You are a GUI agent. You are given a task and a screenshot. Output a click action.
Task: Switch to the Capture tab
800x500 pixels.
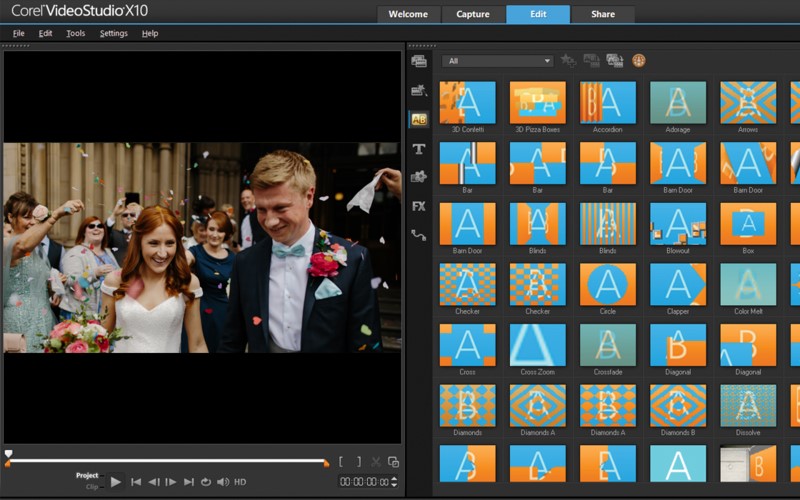473,14
